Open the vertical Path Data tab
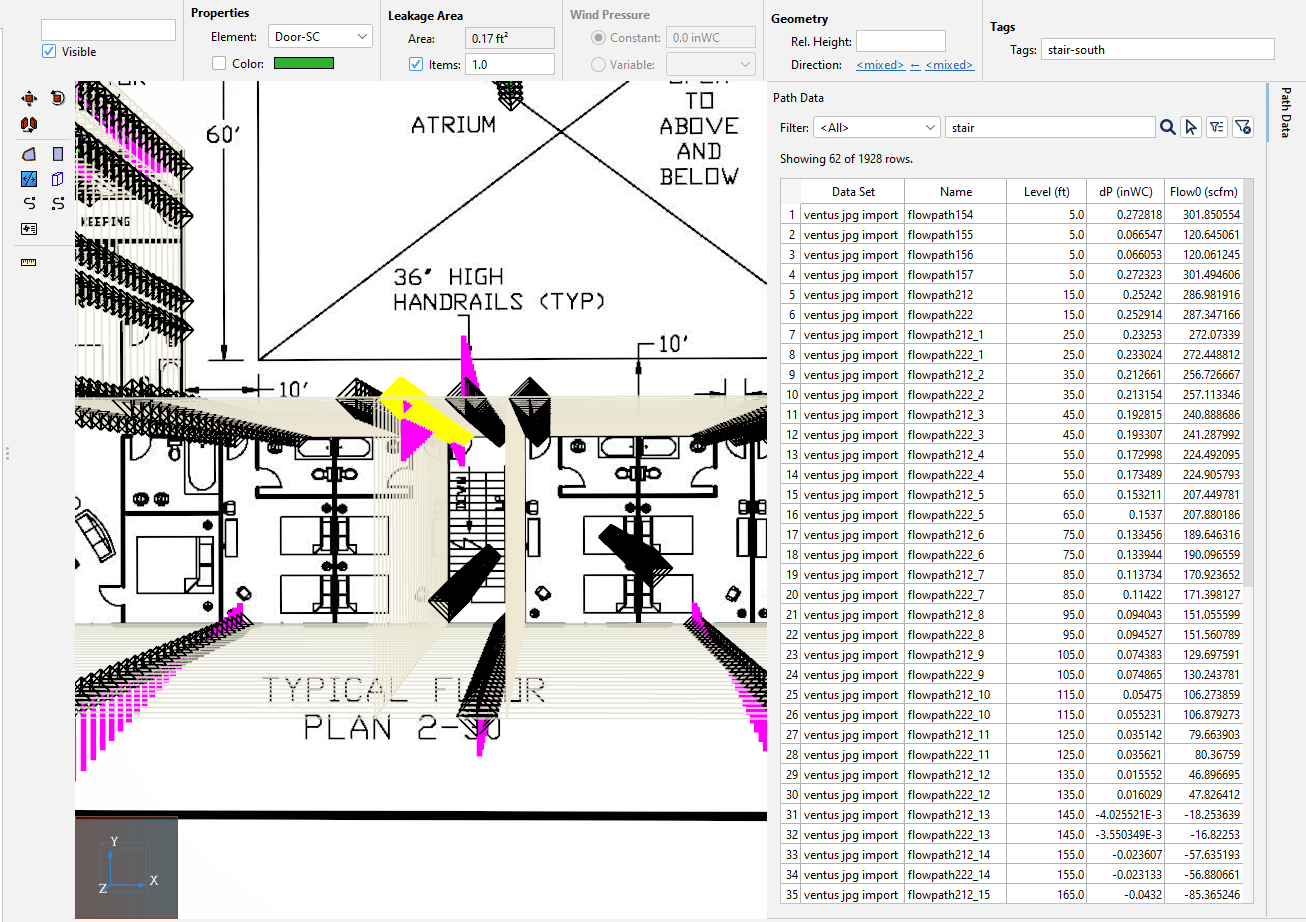This screenshot has height=922, width=1306. pos(1284,112)
